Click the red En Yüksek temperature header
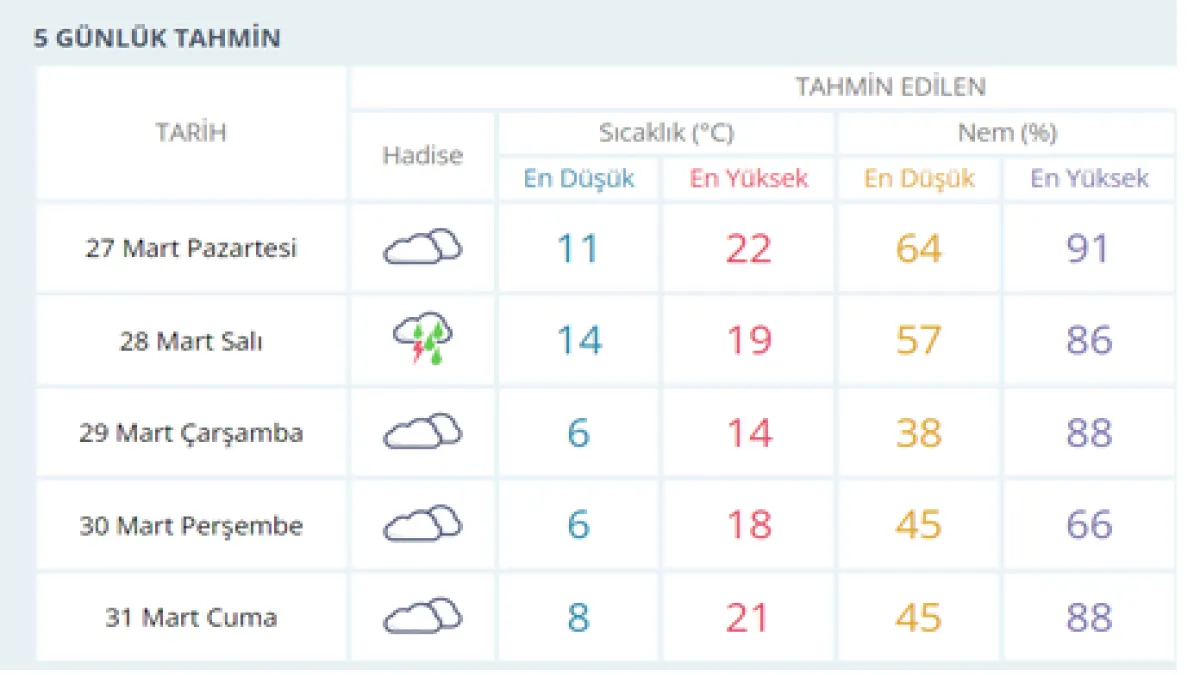The width and height of the screenshot is (1200, 675). tap(748, 179)
